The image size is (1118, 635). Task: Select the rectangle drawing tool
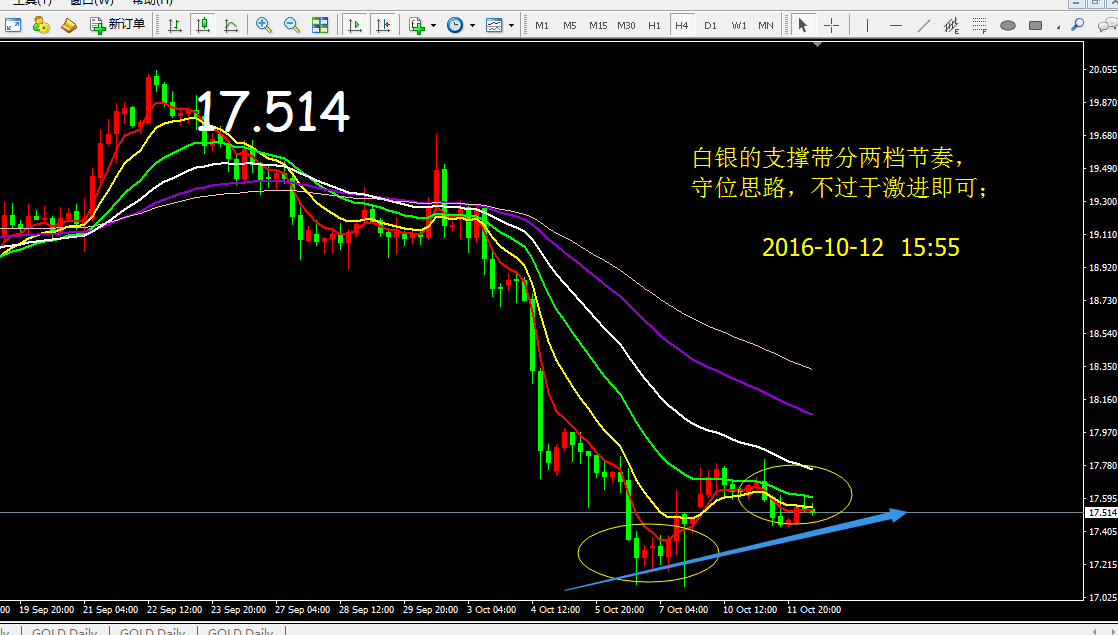click(1035, 26)
